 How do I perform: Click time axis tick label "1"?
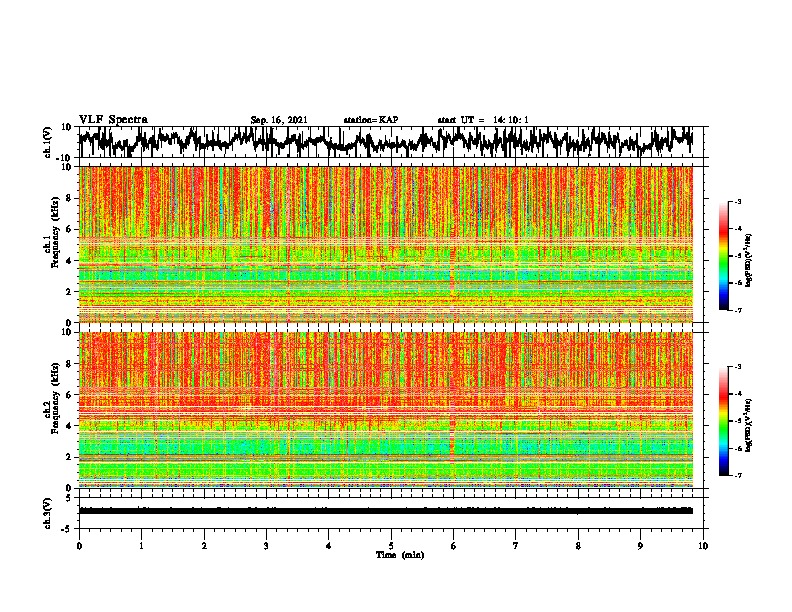(141, 546)
